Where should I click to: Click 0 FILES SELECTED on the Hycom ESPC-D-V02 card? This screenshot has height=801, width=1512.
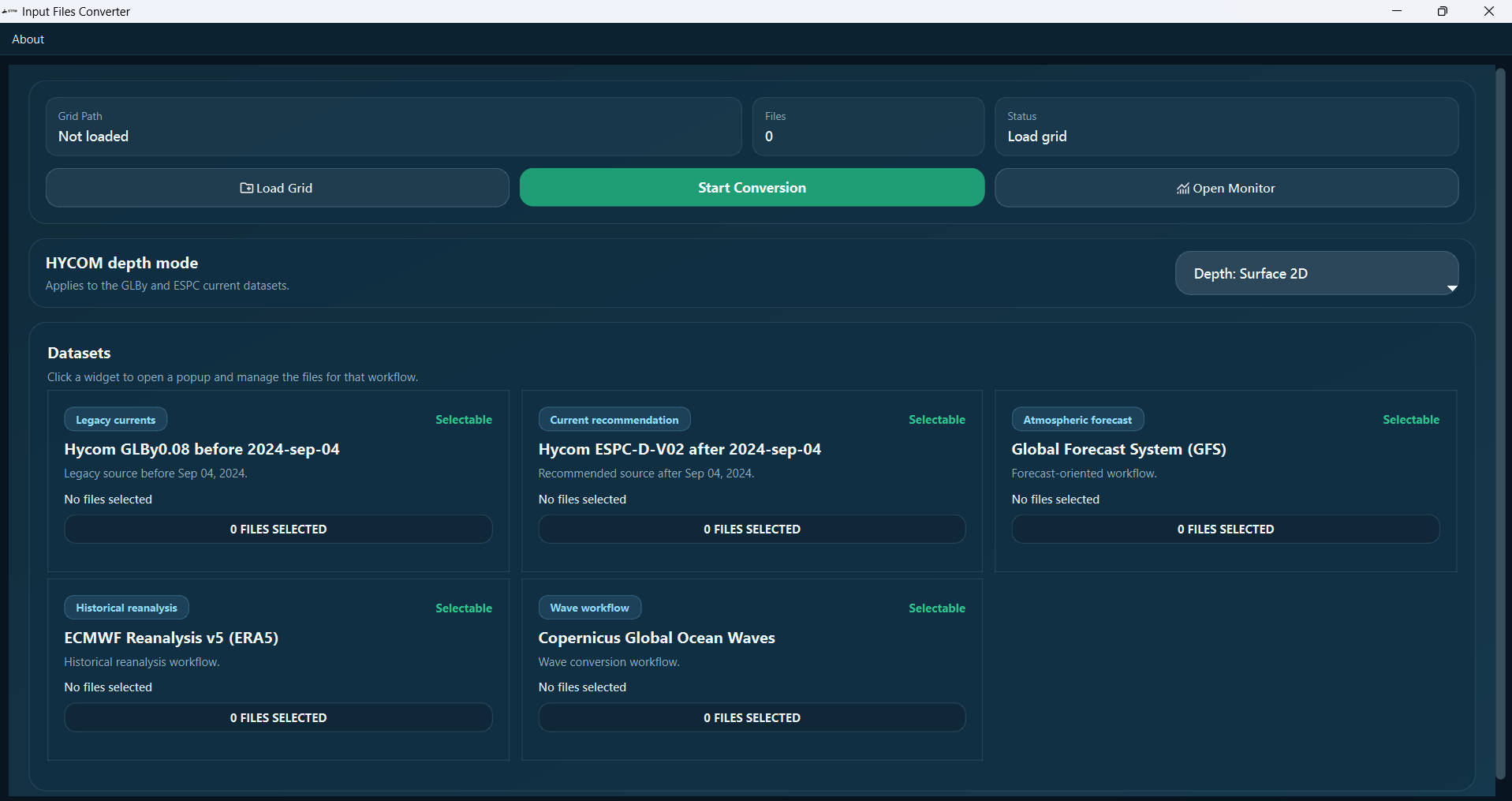752,530
